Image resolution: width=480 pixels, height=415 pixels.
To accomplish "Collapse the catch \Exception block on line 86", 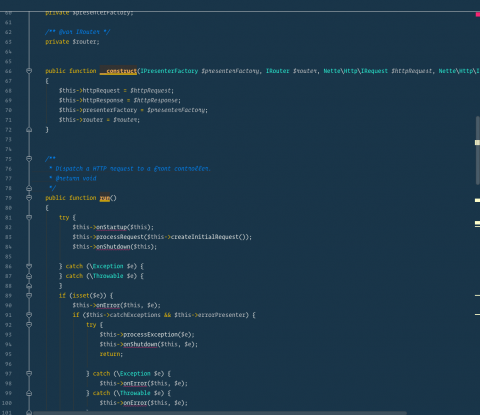I will click(29, 266).
